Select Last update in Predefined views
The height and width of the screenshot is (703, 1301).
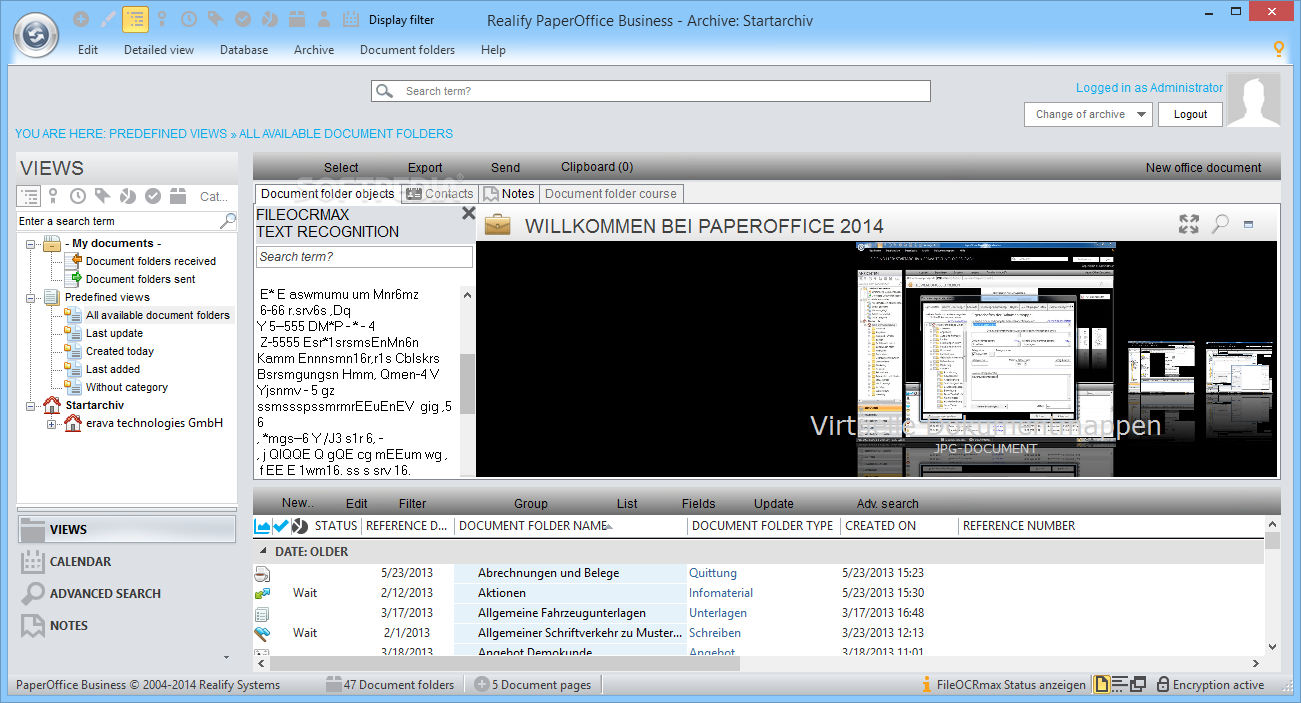click(x=114, y=333)
